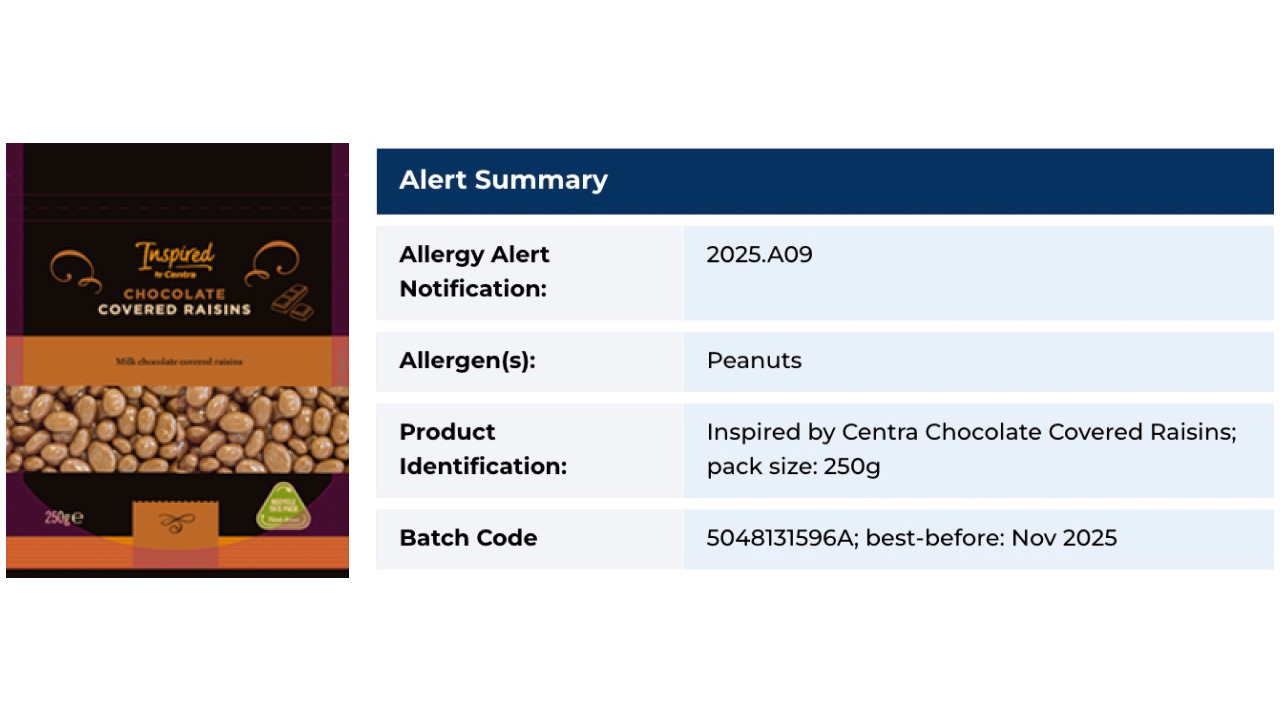Click the raisins window on the pack
Viewport: 1280px width, 720px height.
coord(177,429)
